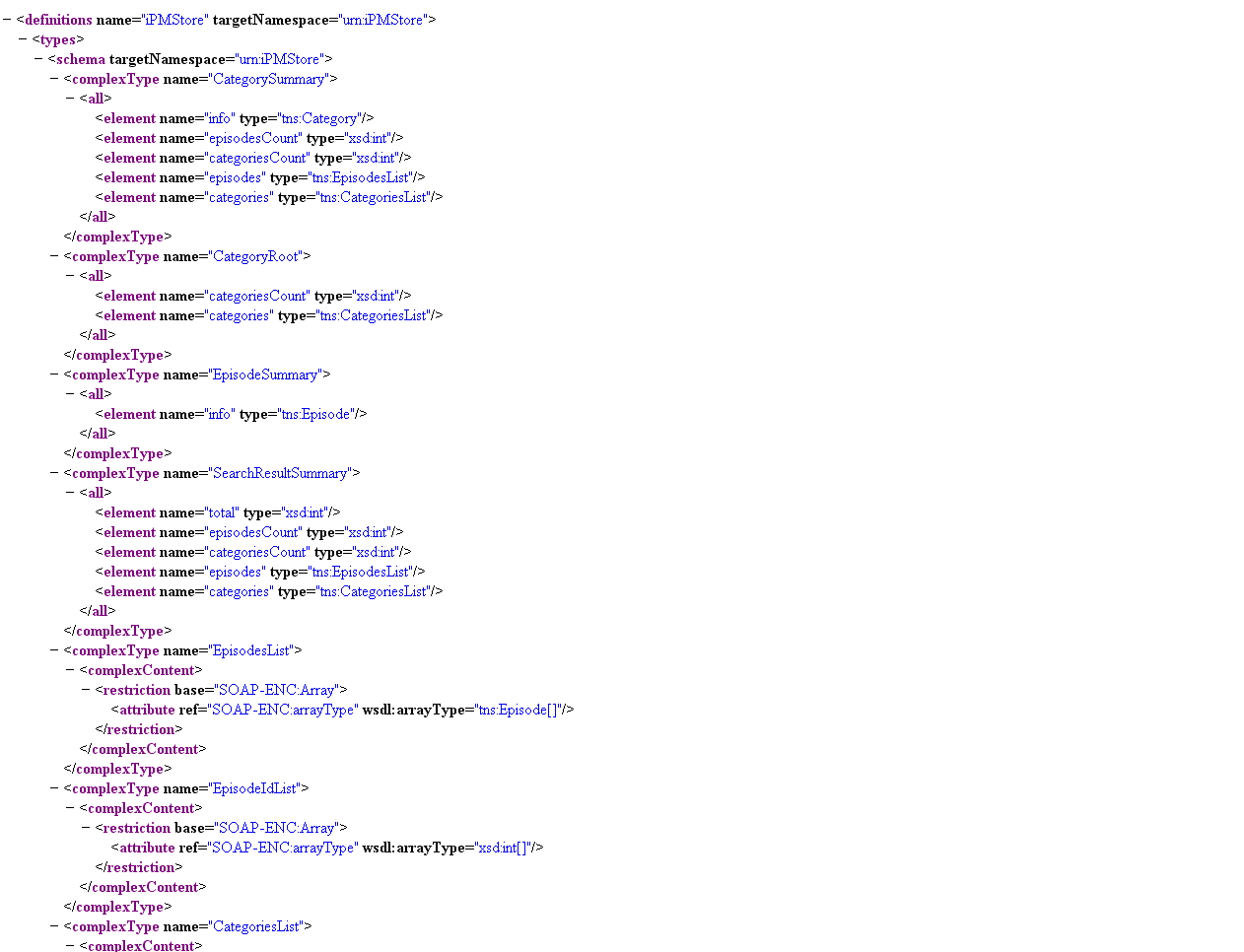Select 'categoriesCount' element in CategoryRoot
The height and width of the screenshot is (952, 1244).
coord(253,296)
